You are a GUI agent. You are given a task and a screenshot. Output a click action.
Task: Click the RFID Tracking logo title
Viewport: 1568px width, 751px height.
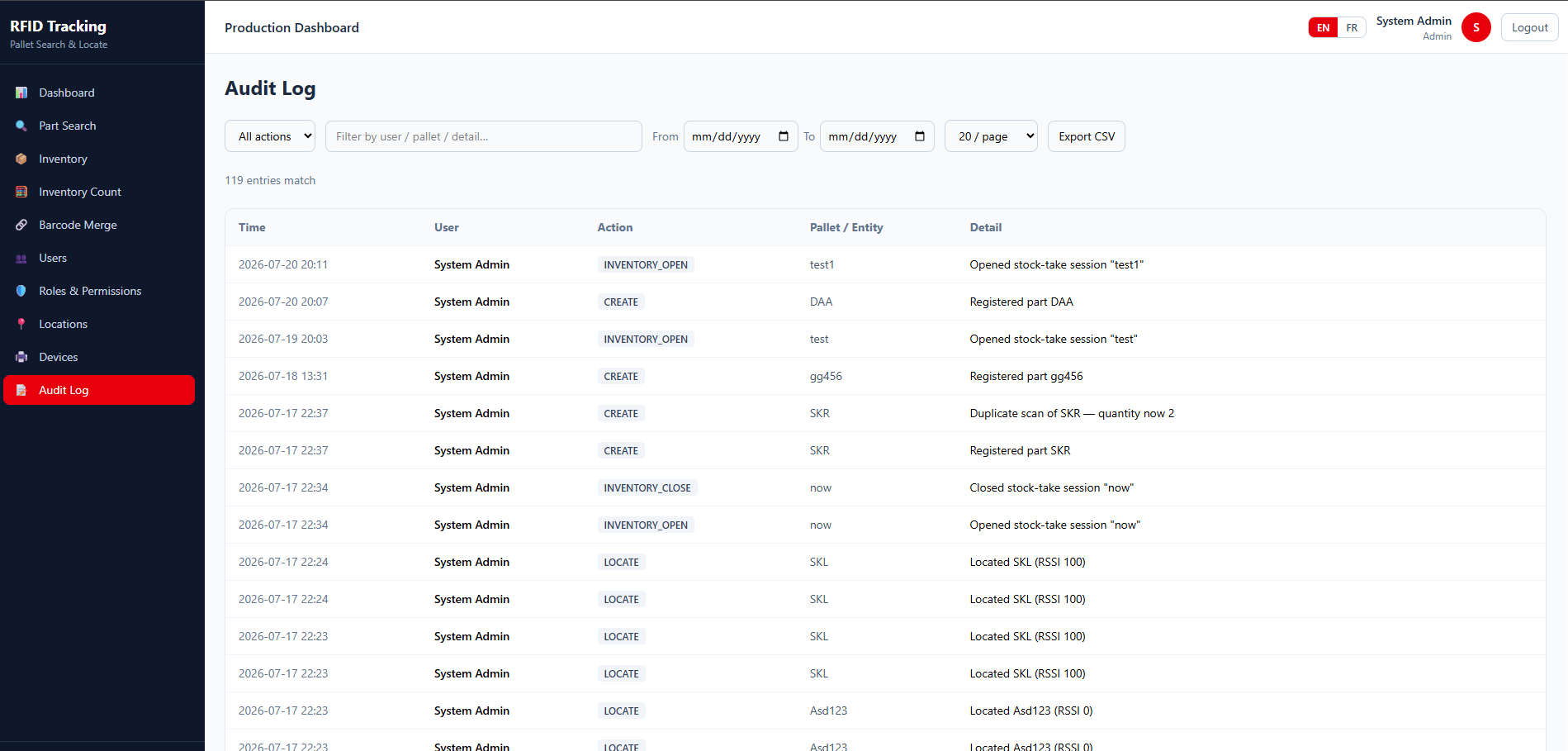58,26
